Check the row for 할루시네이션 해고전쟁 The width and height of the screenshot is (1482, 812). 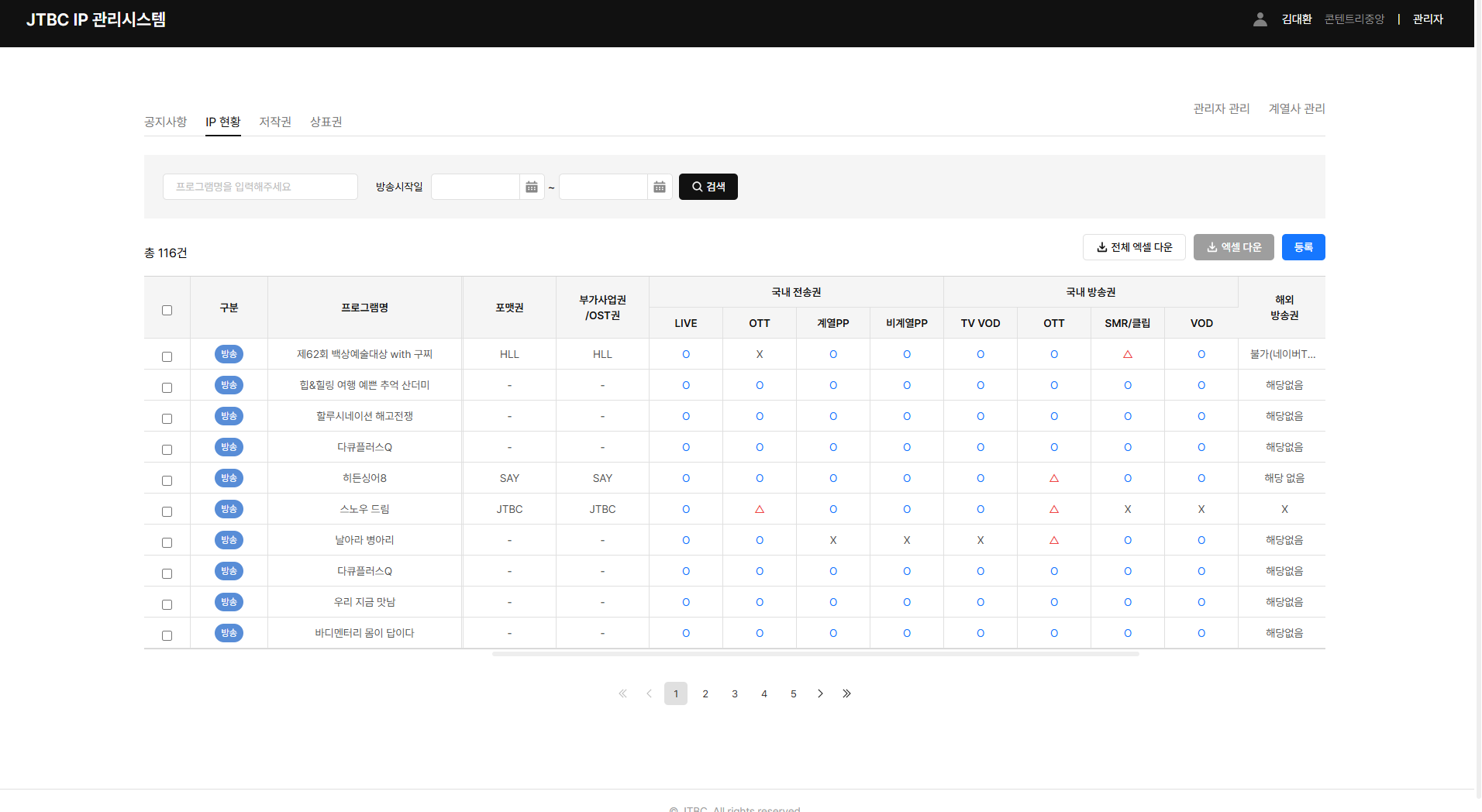(x=167, y=418)
